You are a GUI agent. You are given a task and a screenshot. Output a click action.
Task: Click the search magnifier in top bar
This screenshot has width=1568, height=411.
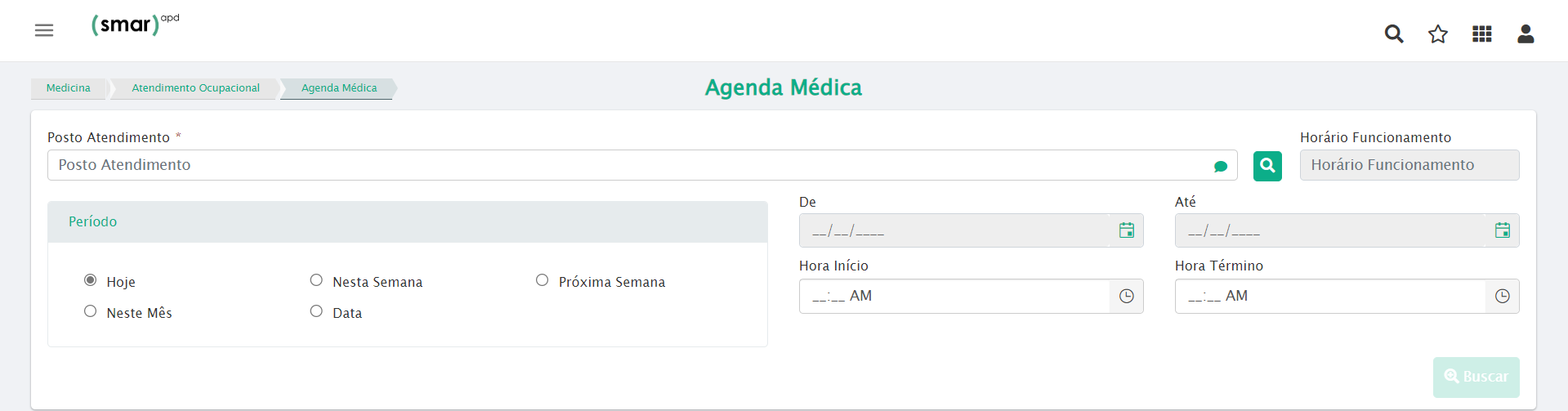coord(1394,34)
